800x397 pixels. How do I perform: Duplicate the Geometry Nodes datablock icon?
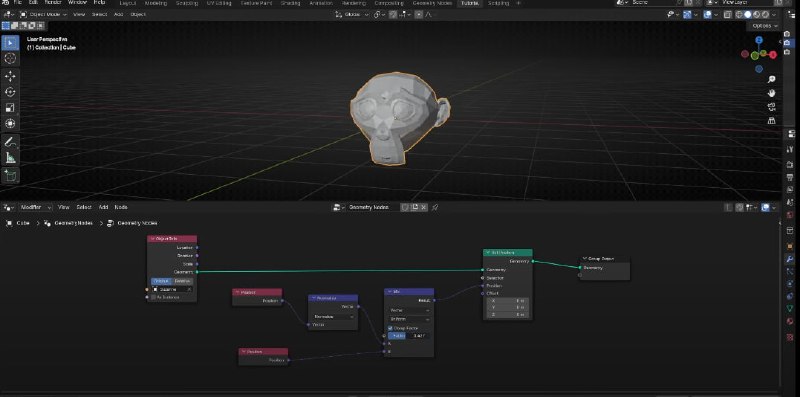click(x=415, y=207)
